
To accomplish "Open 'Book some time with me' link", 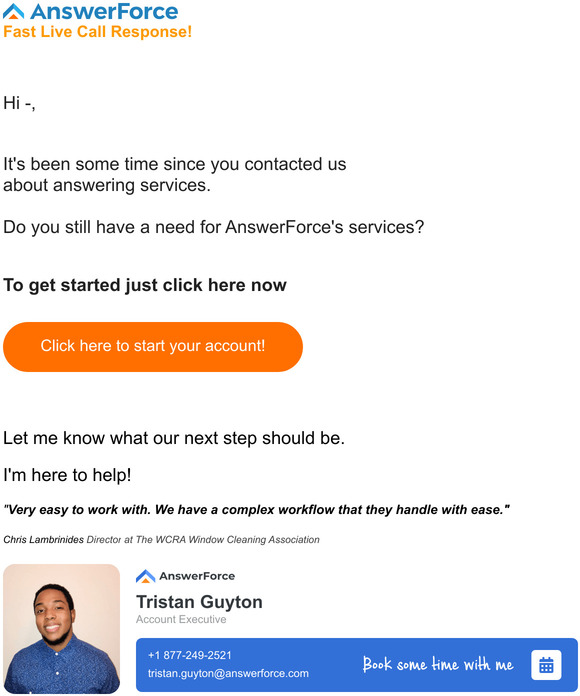I will pos(438,664).
